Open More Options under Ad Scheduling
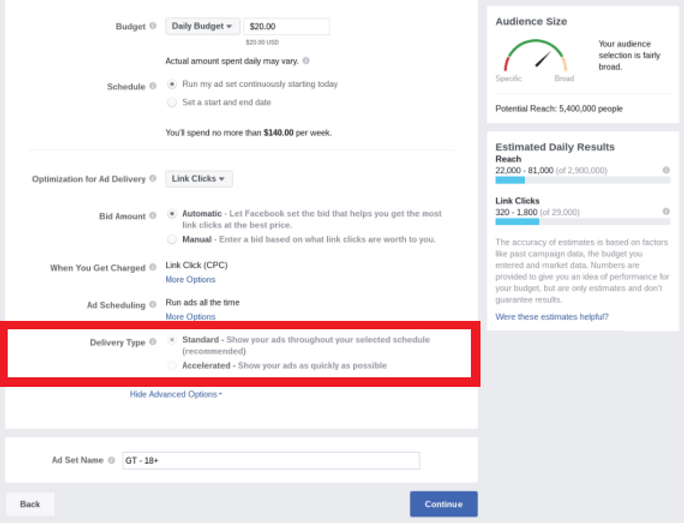Viewport: 684px width, 523px height. coord(190,317)
